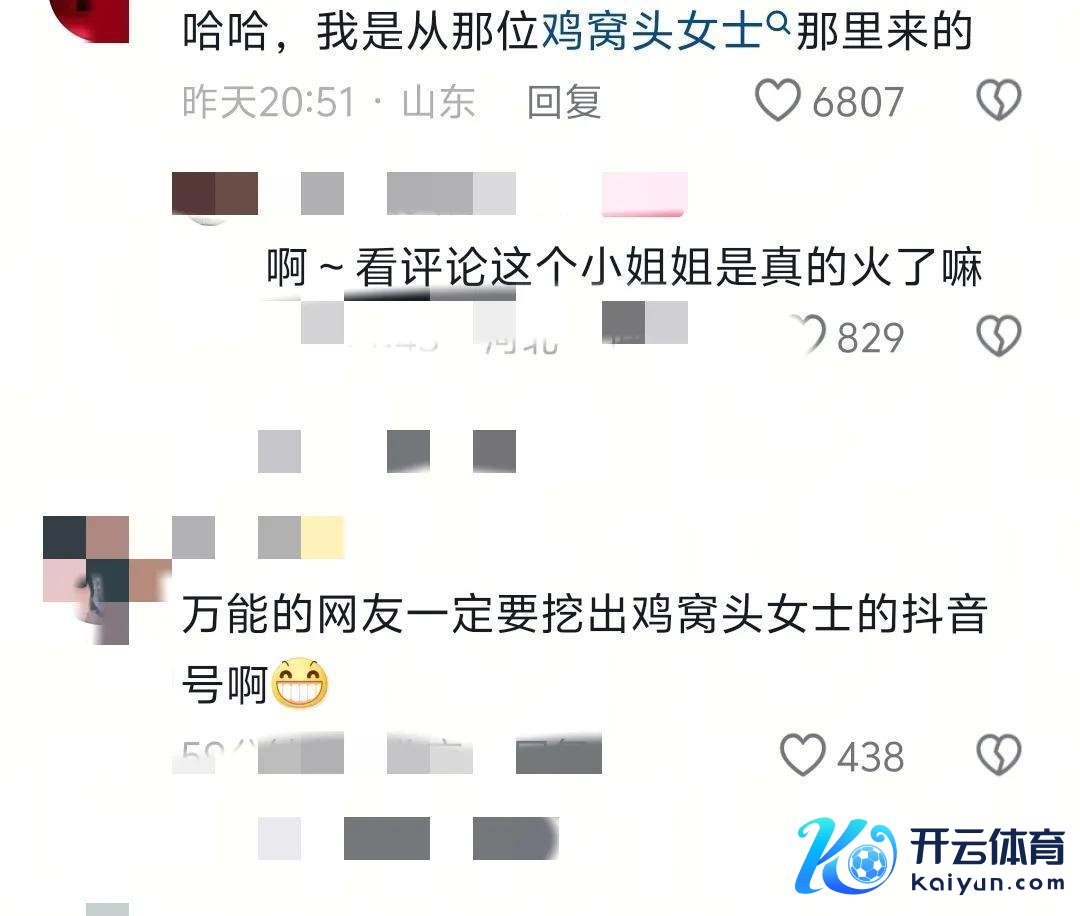This screenshot has height=916, width=1080.
Task: Dislike the 6807-like comment via broken heart
Action: [999, 101]
